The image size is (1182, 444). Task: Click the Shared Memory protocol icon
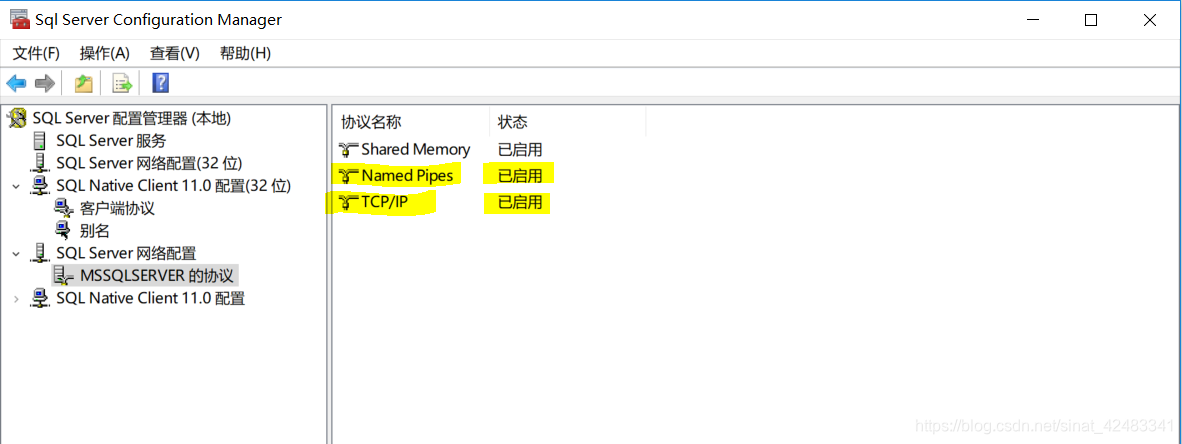click(x=349, y=149)
